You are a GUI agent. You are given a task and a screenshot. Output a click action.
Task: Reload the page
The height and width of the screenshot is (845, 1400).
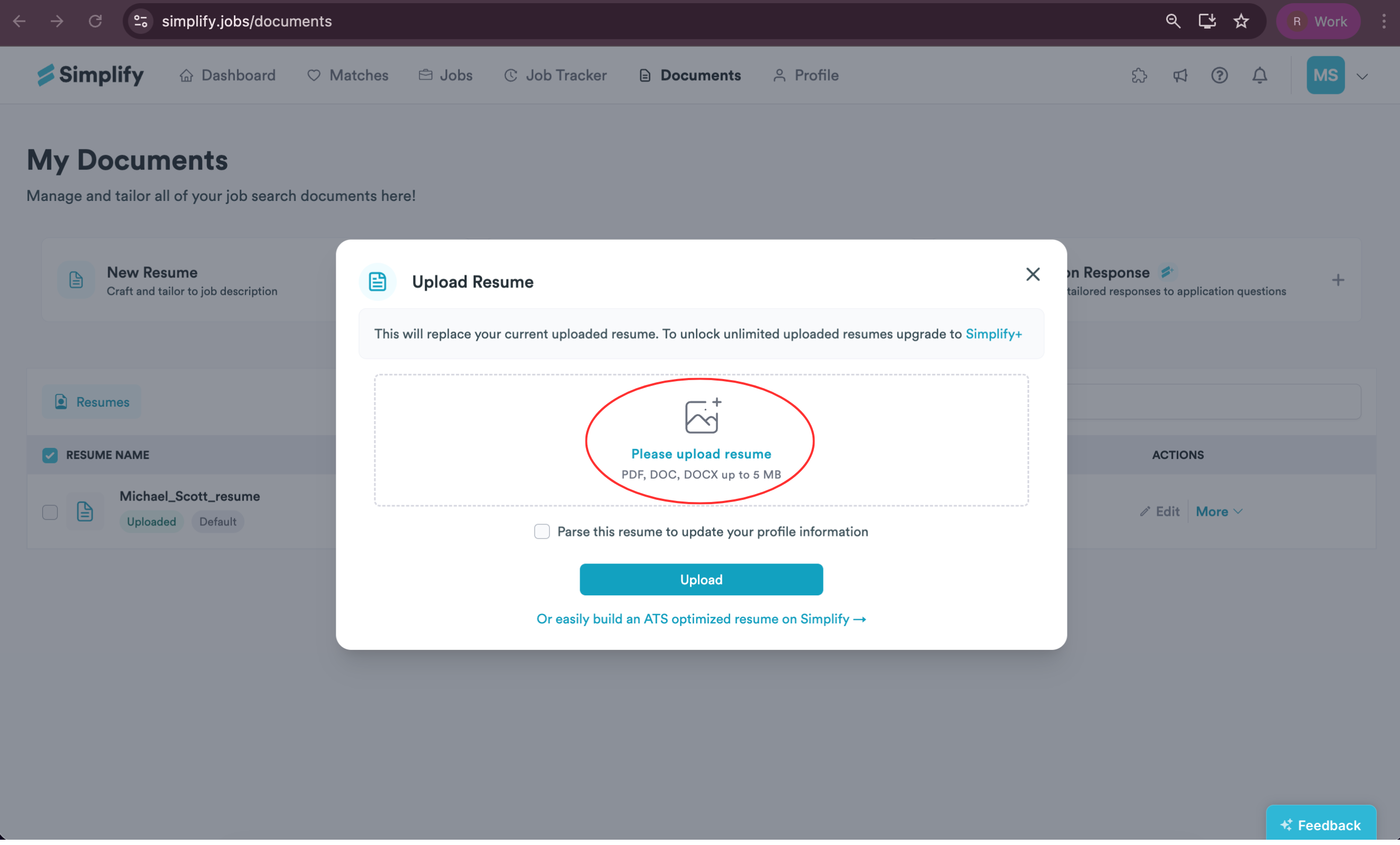(x=95, y=21)
